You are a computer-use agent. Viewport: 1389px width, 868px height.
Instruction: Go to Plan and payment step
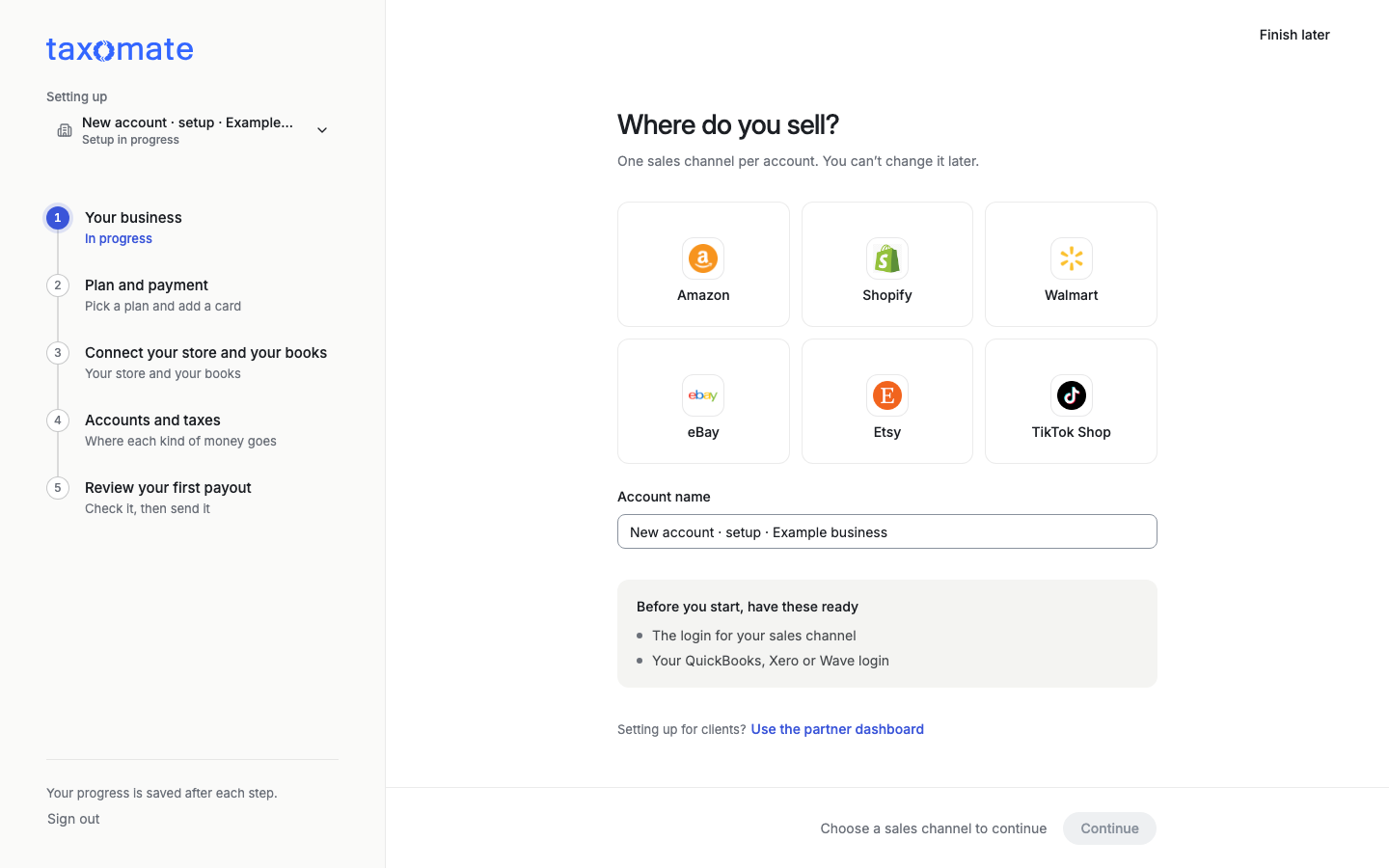(x=147, y=285)
